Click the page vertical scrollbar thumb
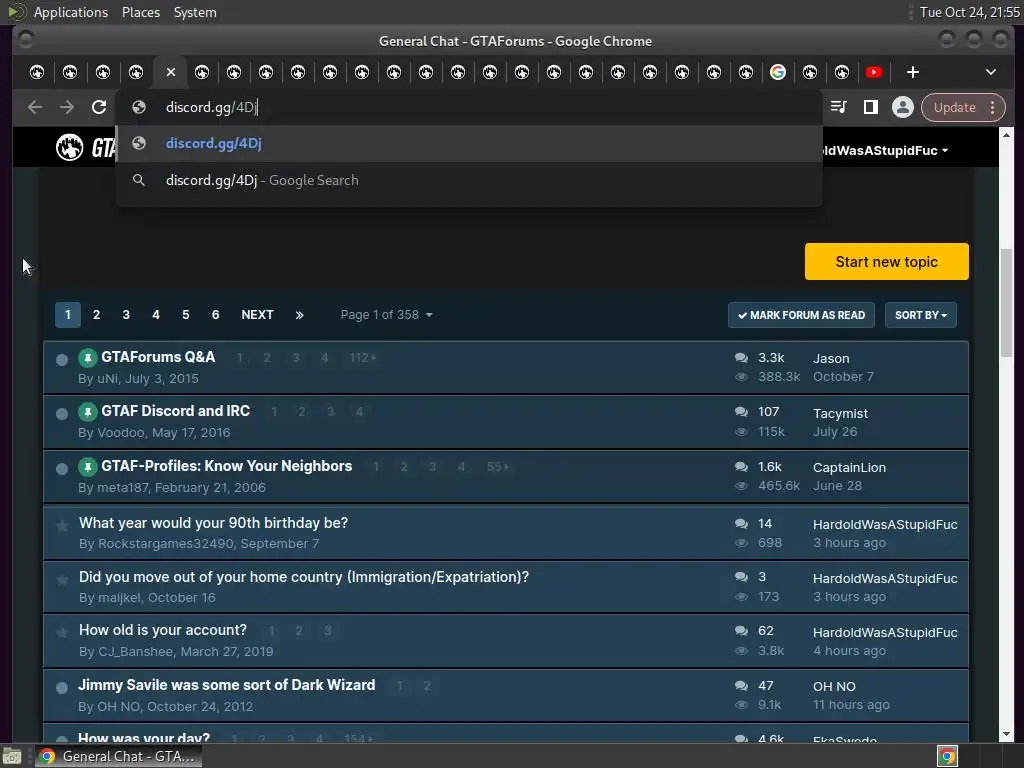The height and width of the screenshot is (768, 1024). 1006,302
